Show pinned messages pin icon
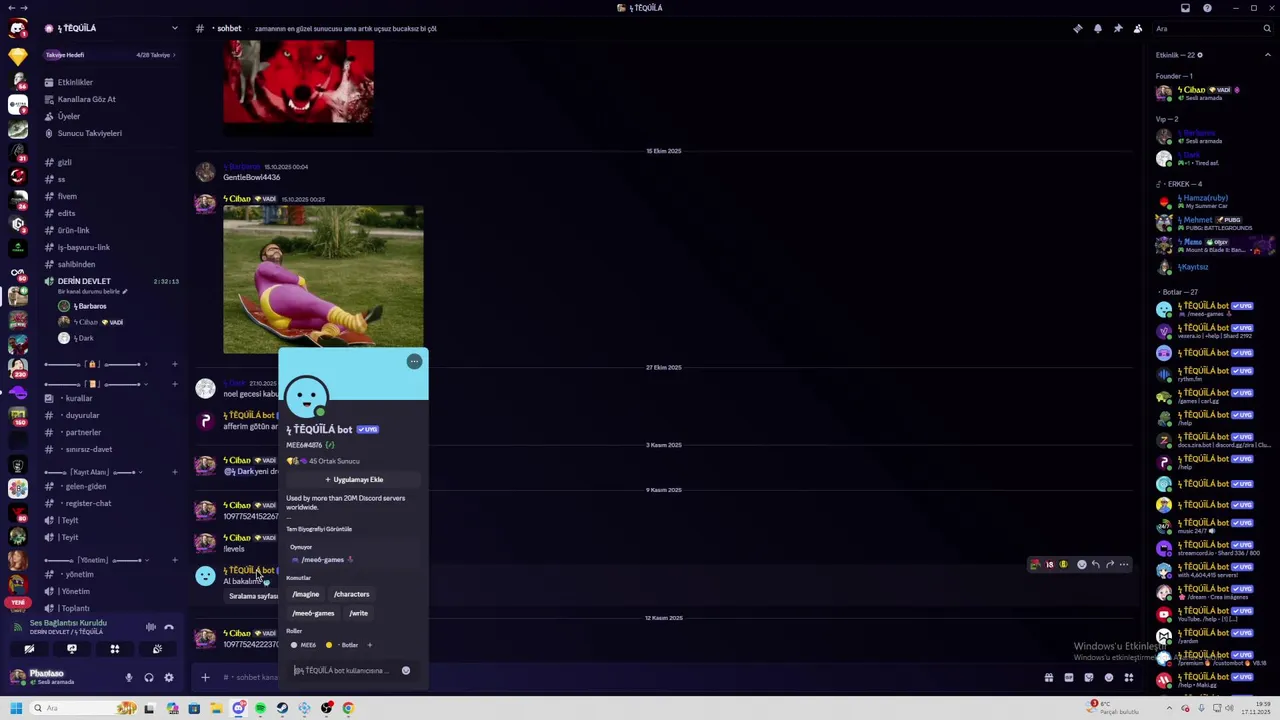The width and height of the screenshot is (1280, 720). click(x=1117, y=28)
